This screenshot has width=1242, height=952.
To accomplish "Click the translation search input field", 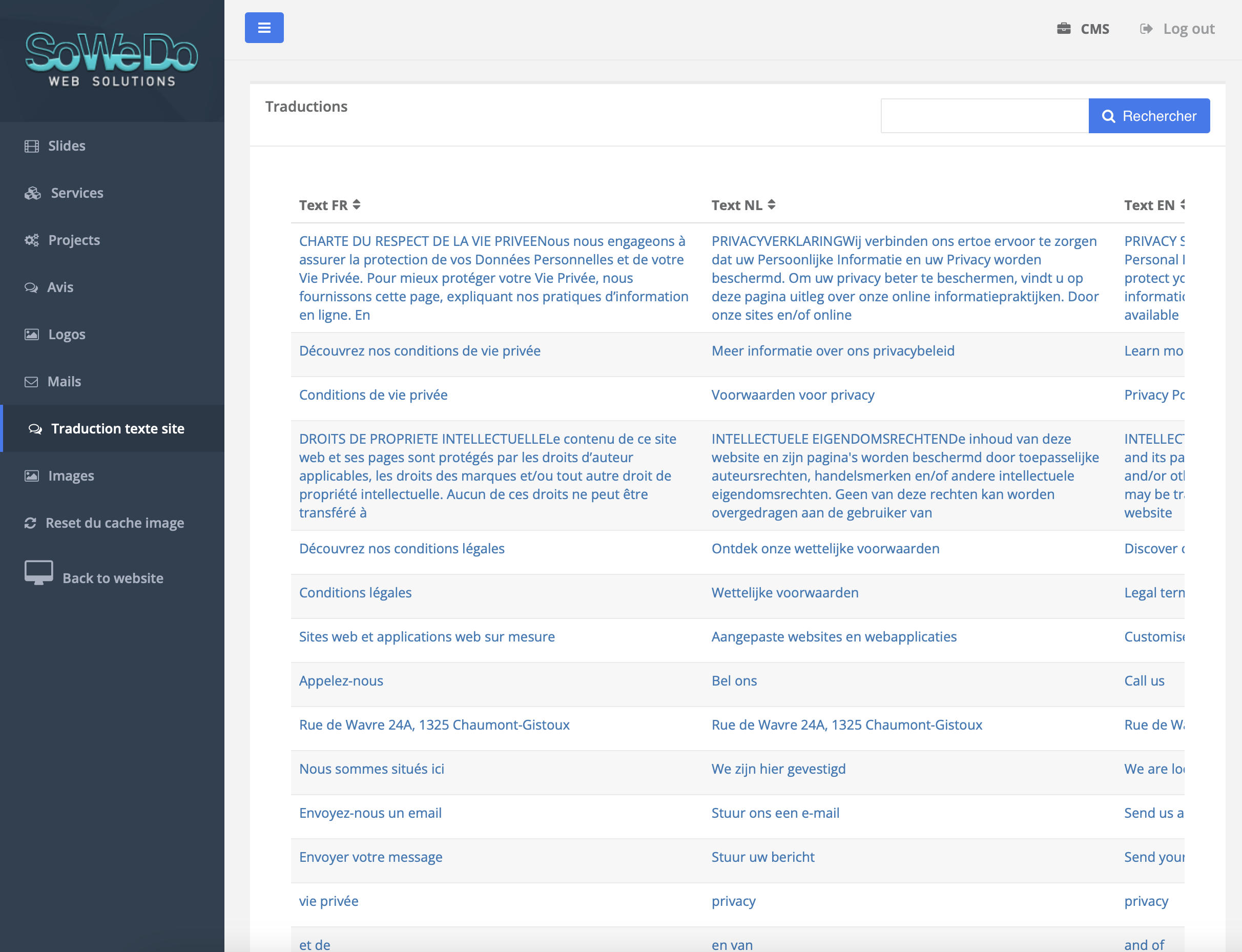I will click(984, 116).
